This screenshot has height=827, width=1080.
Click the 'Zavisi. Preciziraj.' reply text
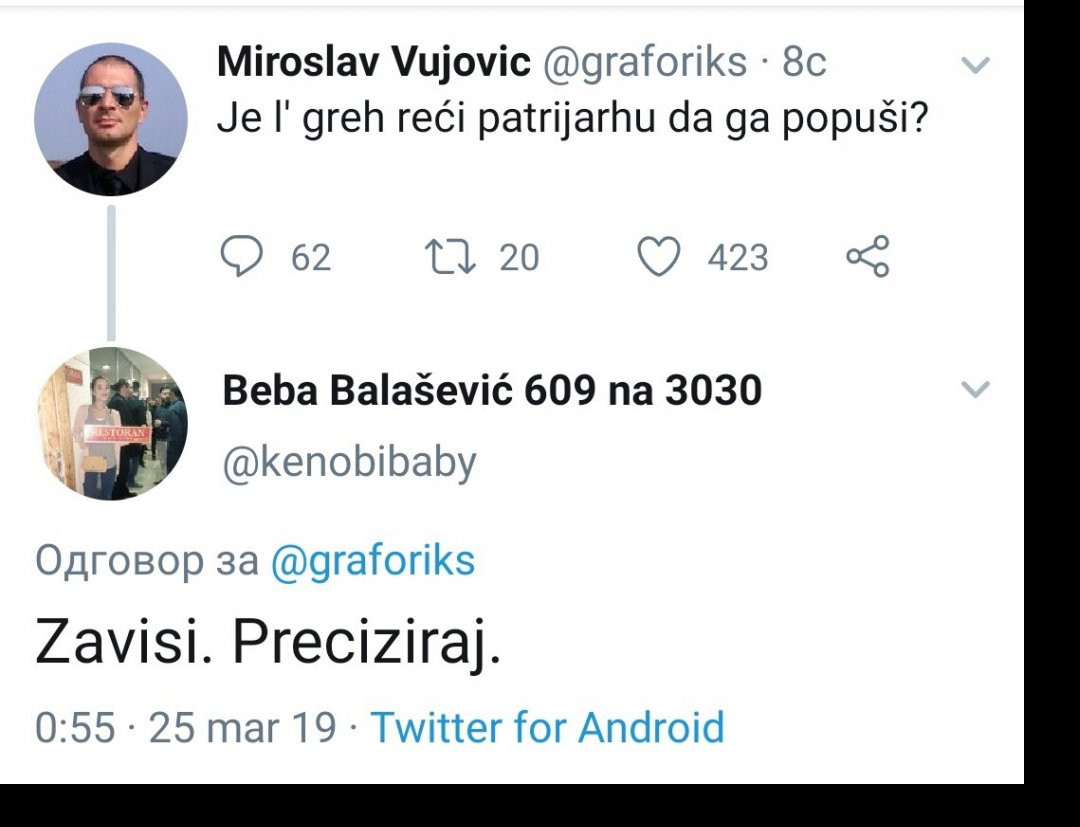[267, 645]
